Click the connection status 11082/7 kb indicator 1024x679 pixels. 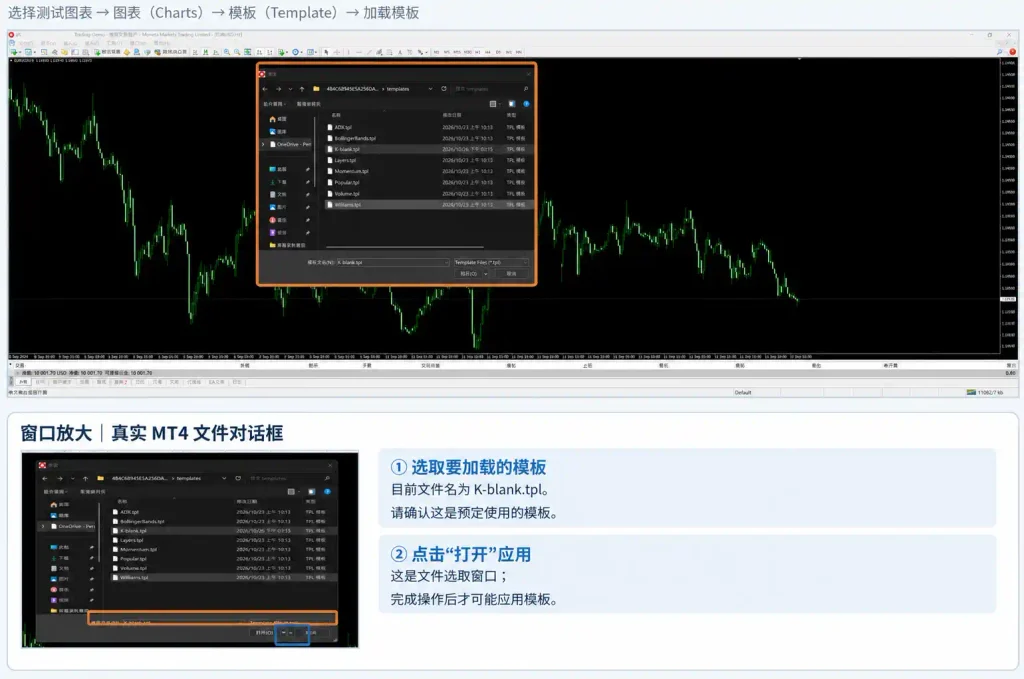point(985,392)
